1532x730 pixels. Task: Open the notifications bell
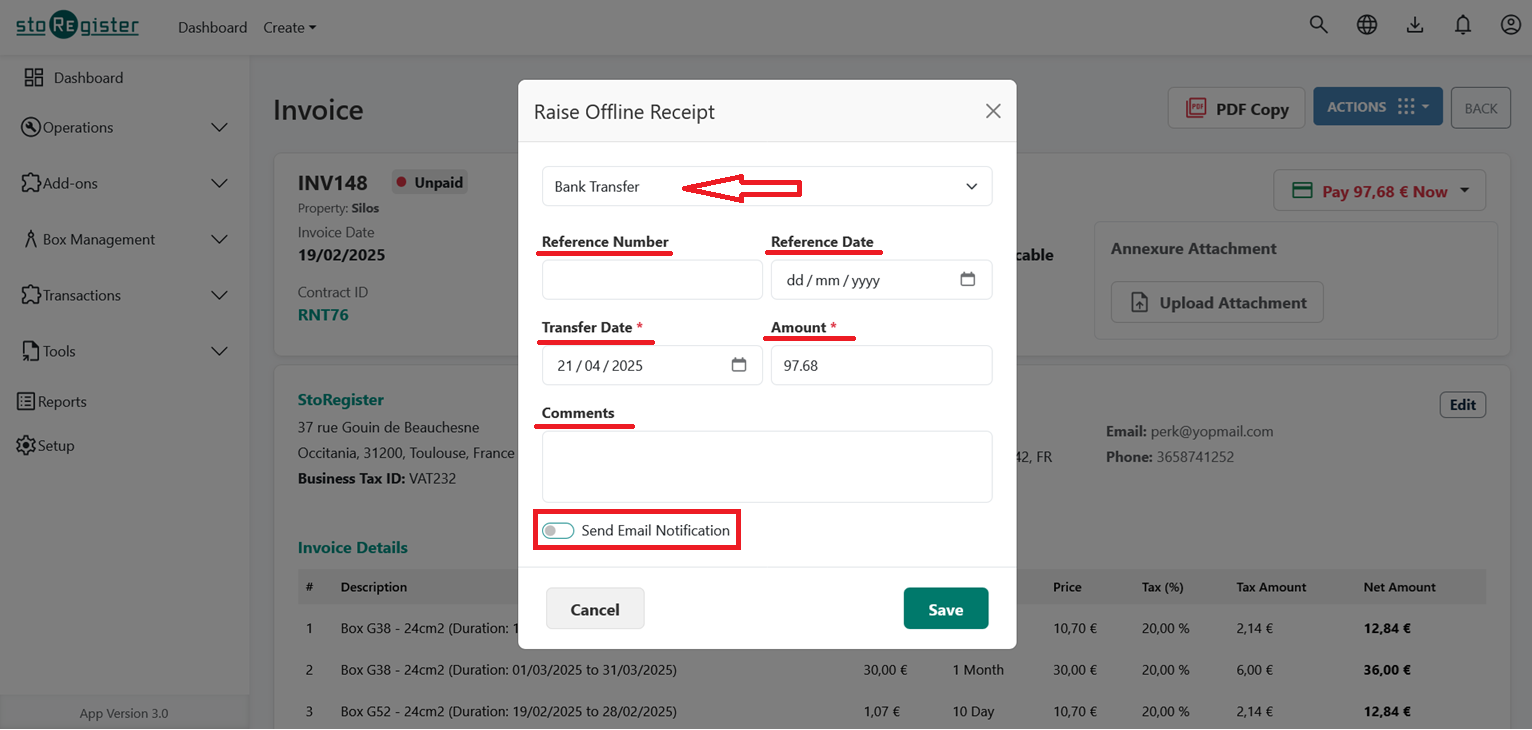[1462, 24]
